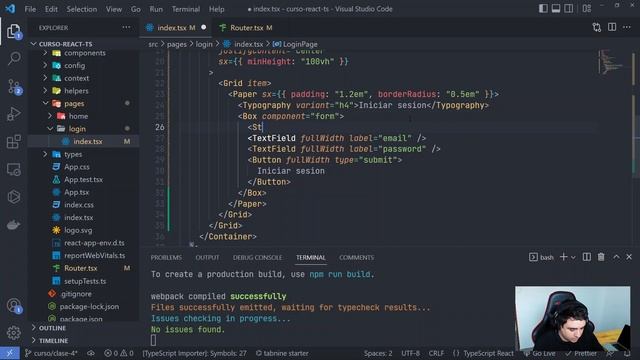Toggle secondary side bar layout icon

[x=568, y=9]
